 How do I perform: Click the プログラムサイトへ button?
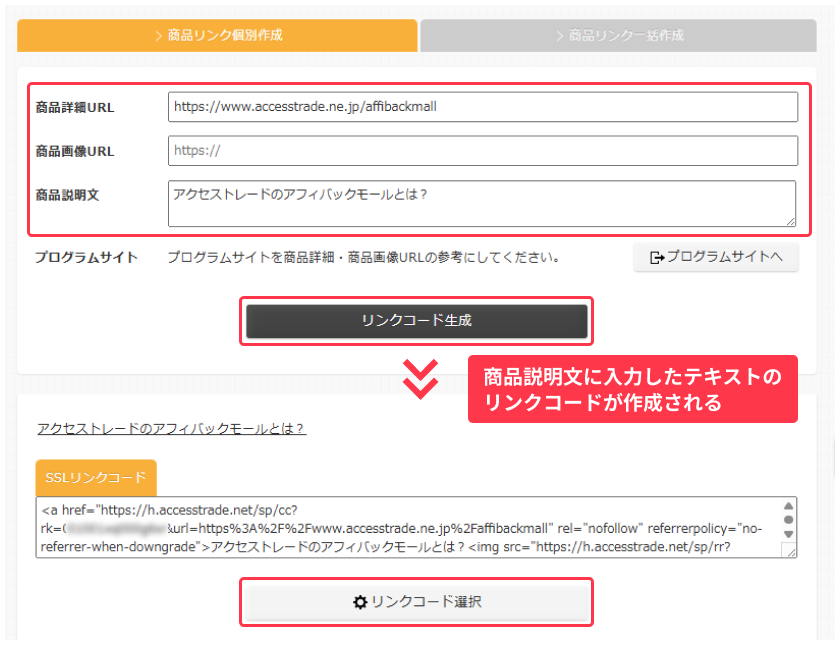(716, 257)
